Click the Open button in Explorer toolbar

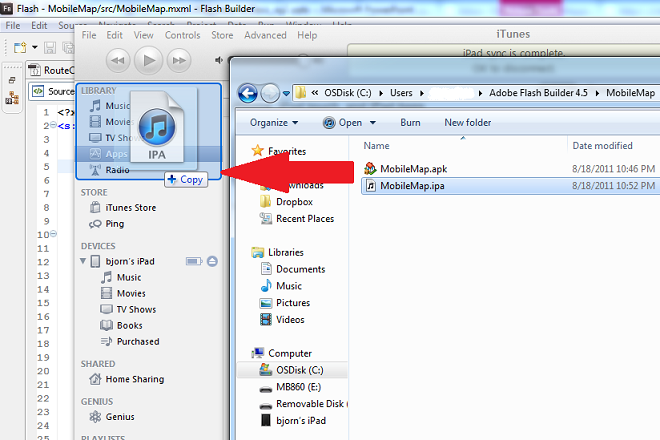[342, 123]
